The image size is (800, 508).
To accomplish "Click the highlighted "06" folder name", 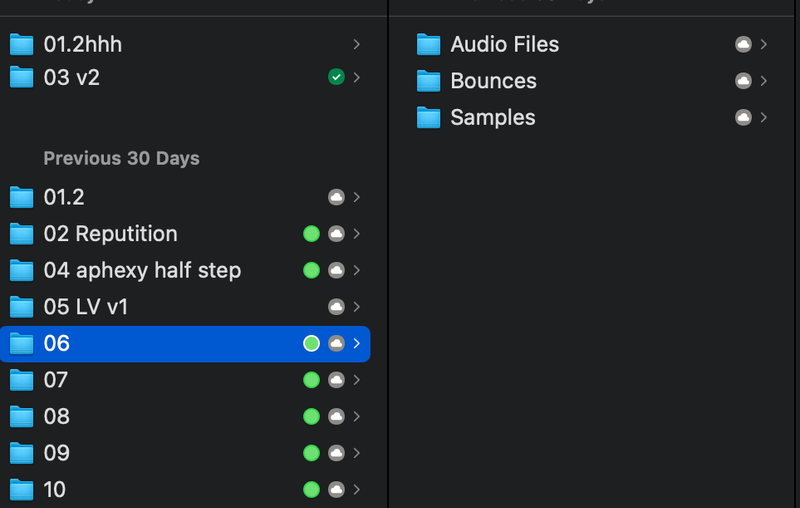I will [x=57, y=343].
